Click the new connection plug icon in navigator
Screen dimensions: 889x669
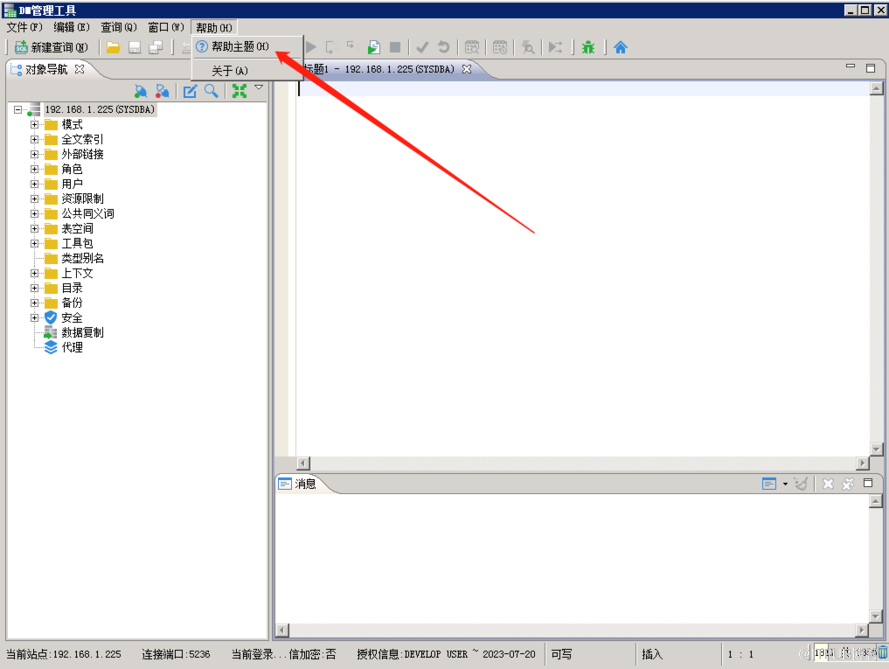(141, 91)
